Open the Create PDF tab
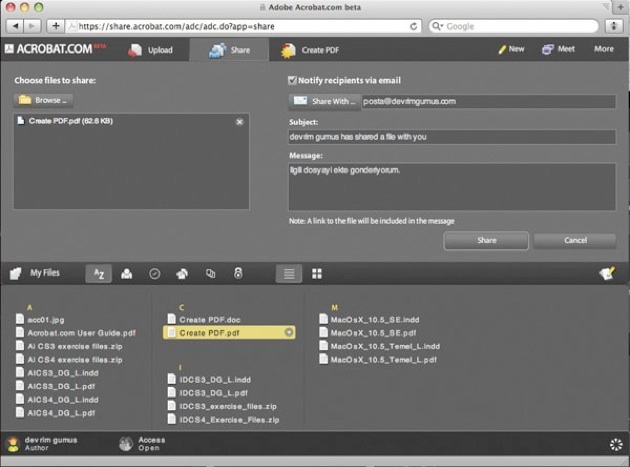The width and height of the screenshot is (630, 467). [x=310, y=50]
